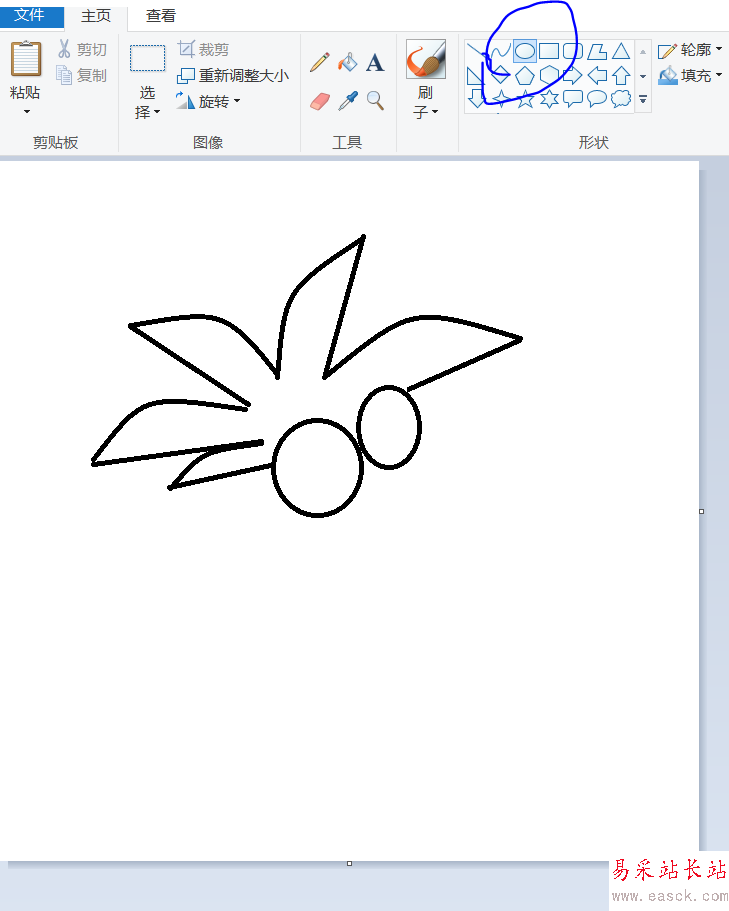Select the Pencil tool
The image size is (729, 911).
pyautogui.click(x=319, y=62)
